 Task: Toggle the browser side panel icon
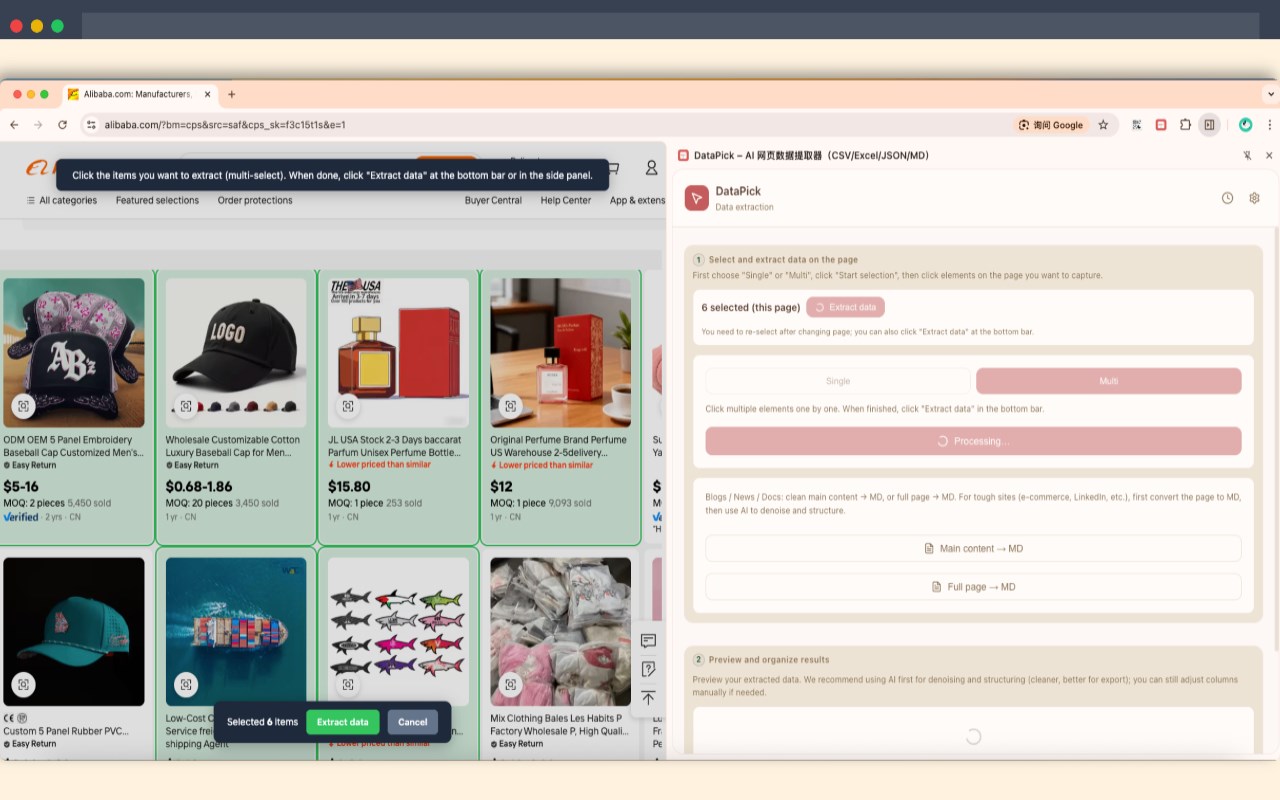1209,125
